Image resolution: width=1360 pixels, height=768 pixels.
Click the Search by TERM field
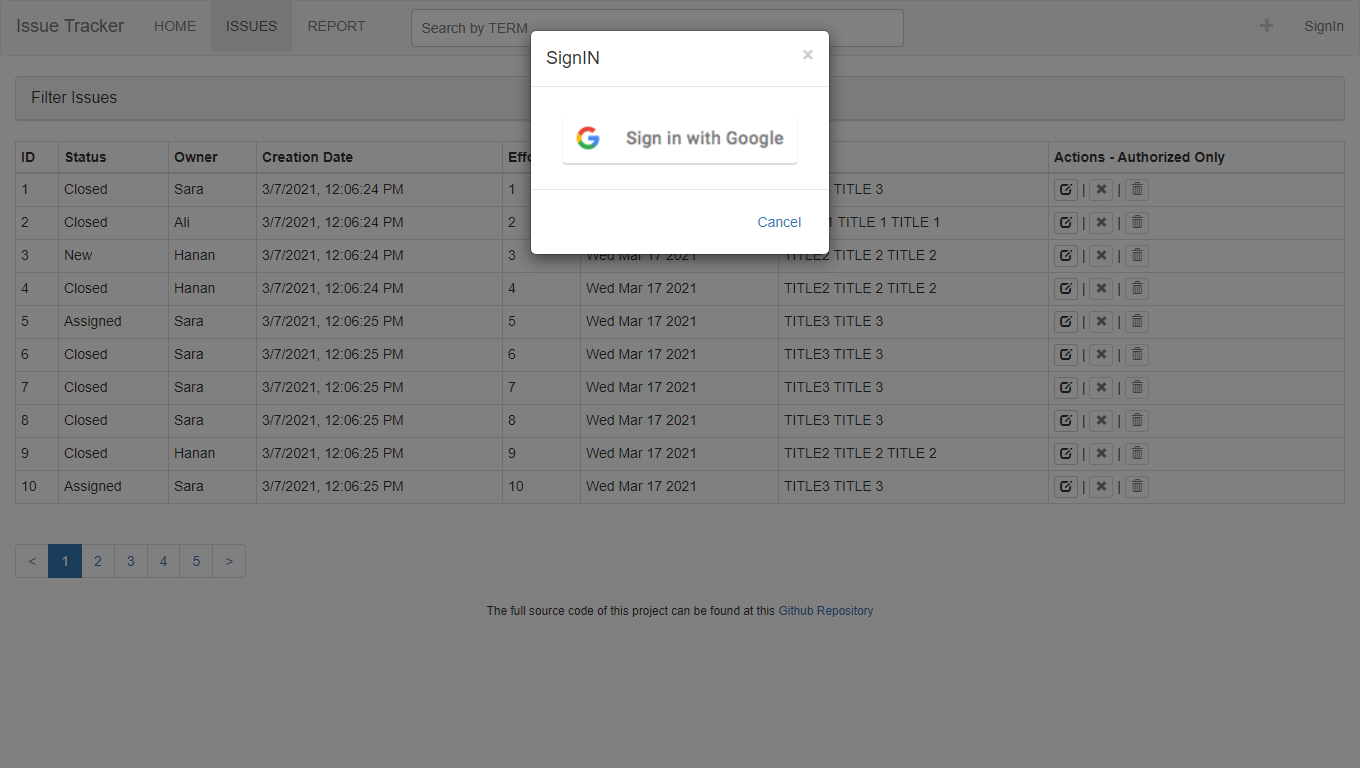point(657,28)
